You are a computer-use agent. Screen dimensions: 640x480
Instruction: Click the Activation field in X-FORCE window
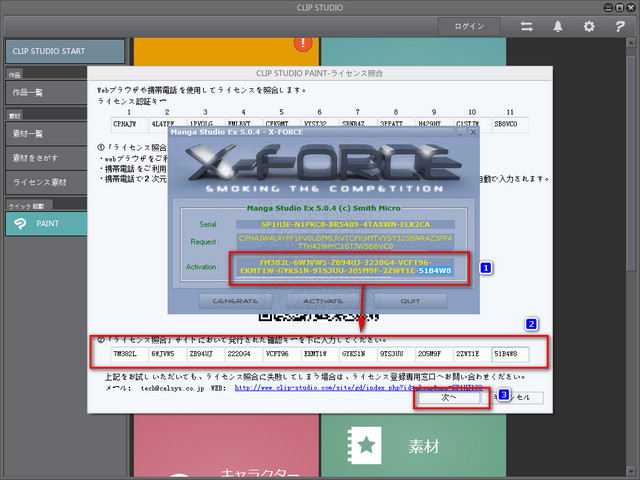pyautogui.click(x=345, y=267)
